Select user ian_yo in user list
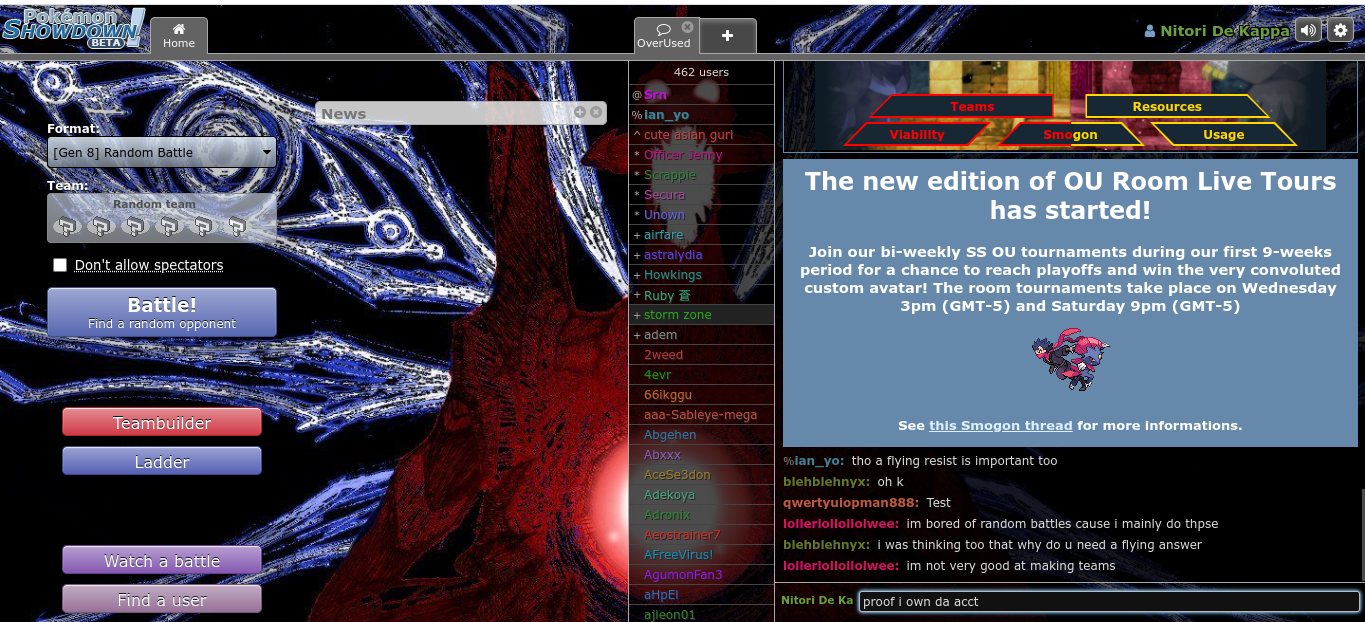The width and height of the screenshot is (1365, 622). 701,114
